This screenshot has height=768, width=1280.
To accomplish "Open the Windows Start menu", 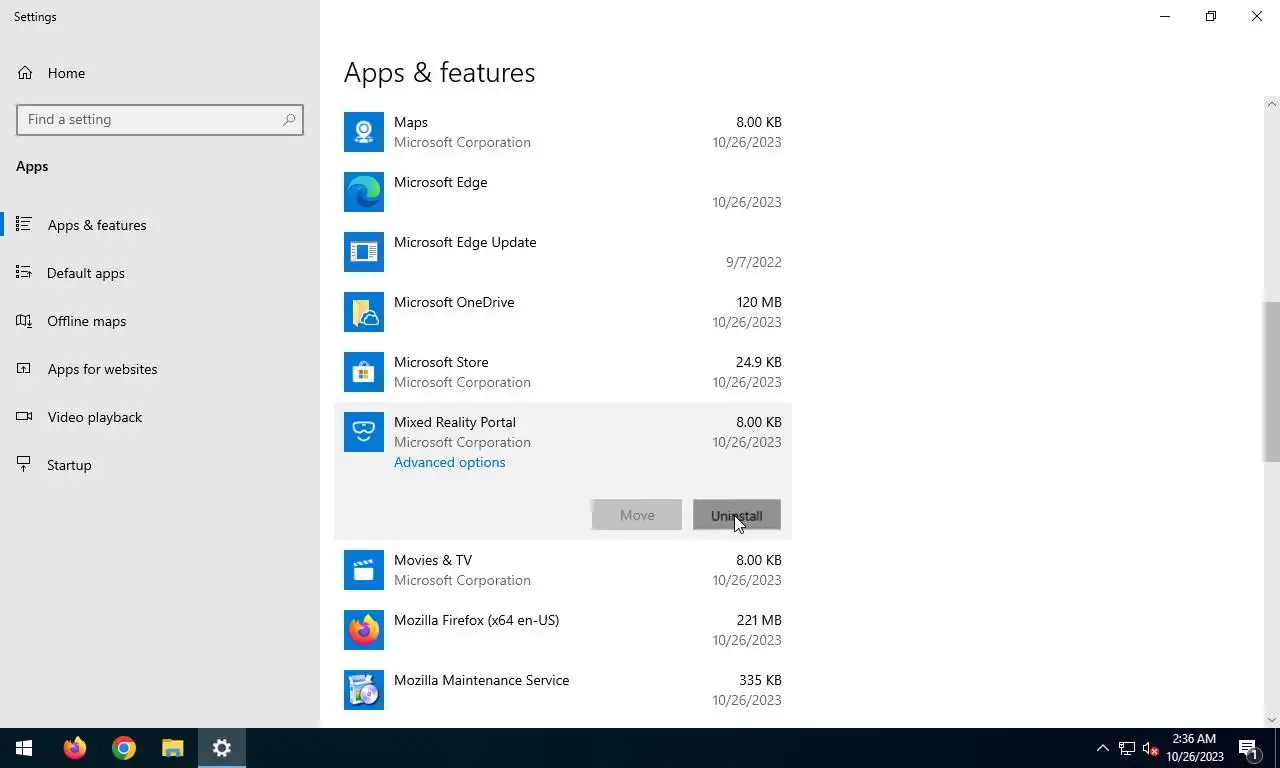I will (x=24, y=748).
